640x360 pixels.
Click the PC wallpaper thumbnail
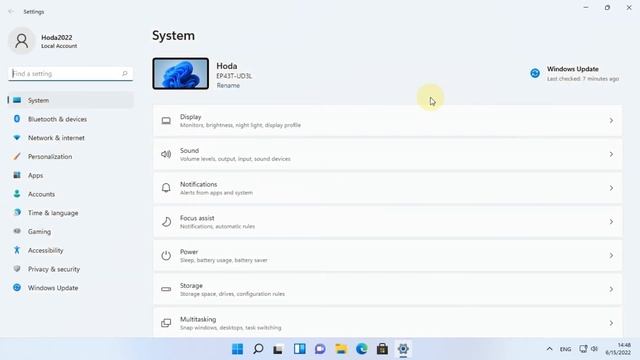click(181, 73)
